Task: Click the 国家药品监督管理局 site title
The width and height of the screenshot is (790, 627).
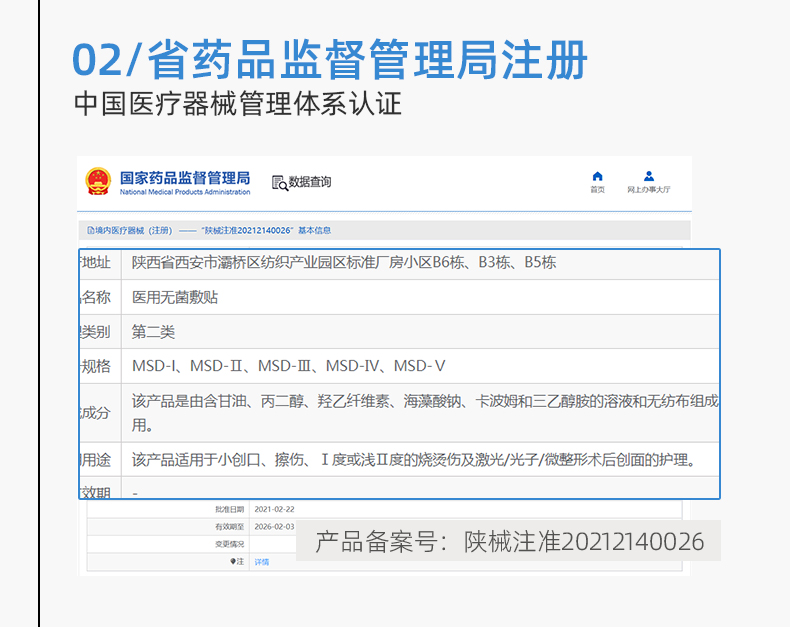Action: [x=184, y=178]
